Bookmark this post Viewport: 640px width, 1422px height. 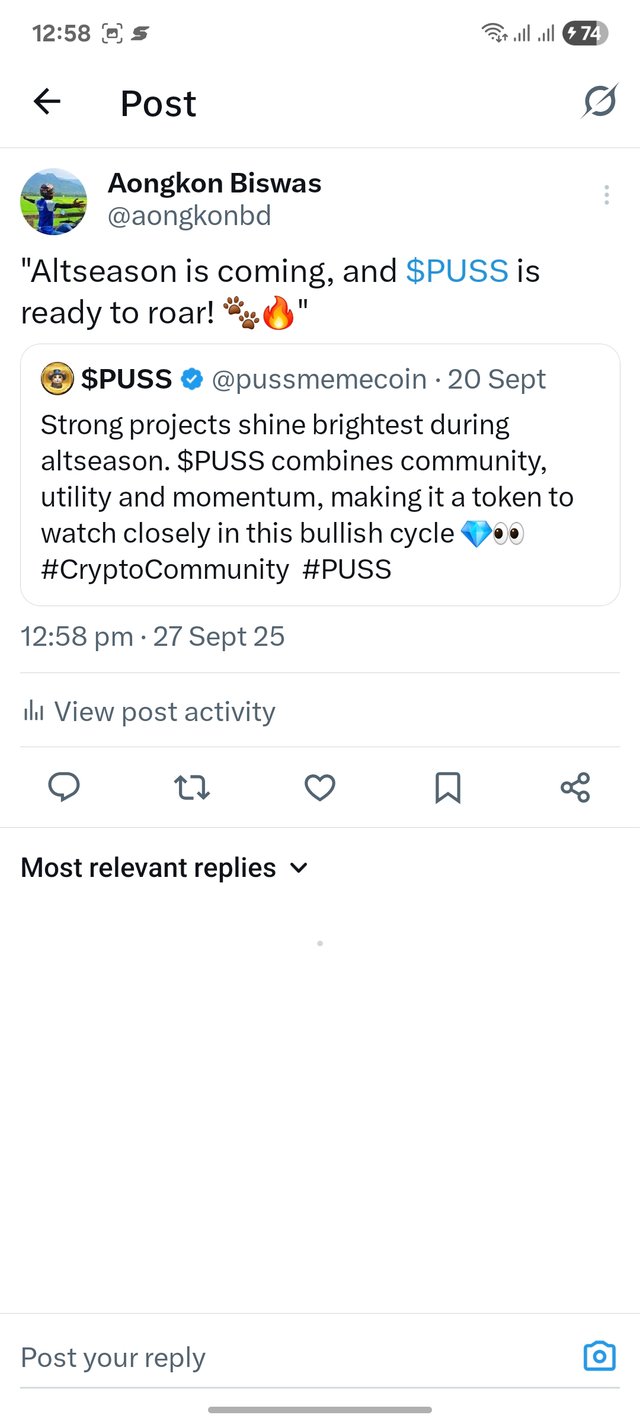(x=447, y=788)
